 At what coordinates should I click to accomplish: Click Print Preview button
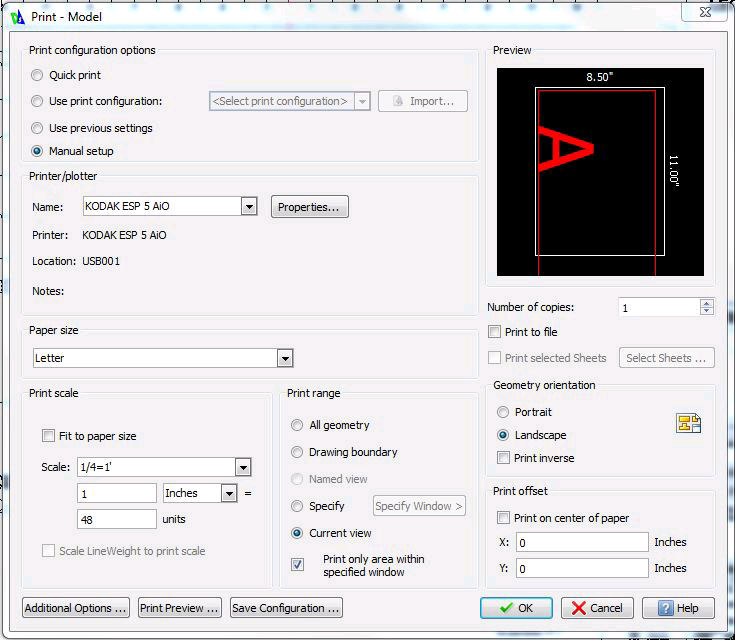pyautogui.click(x=179, y=608)
